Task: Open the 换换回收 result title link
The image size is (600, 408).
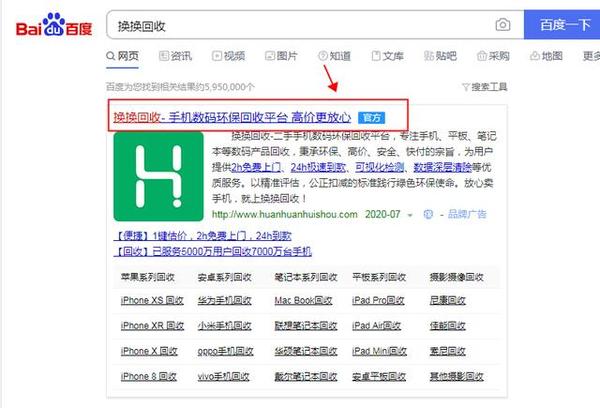Action: click(232, 117)
